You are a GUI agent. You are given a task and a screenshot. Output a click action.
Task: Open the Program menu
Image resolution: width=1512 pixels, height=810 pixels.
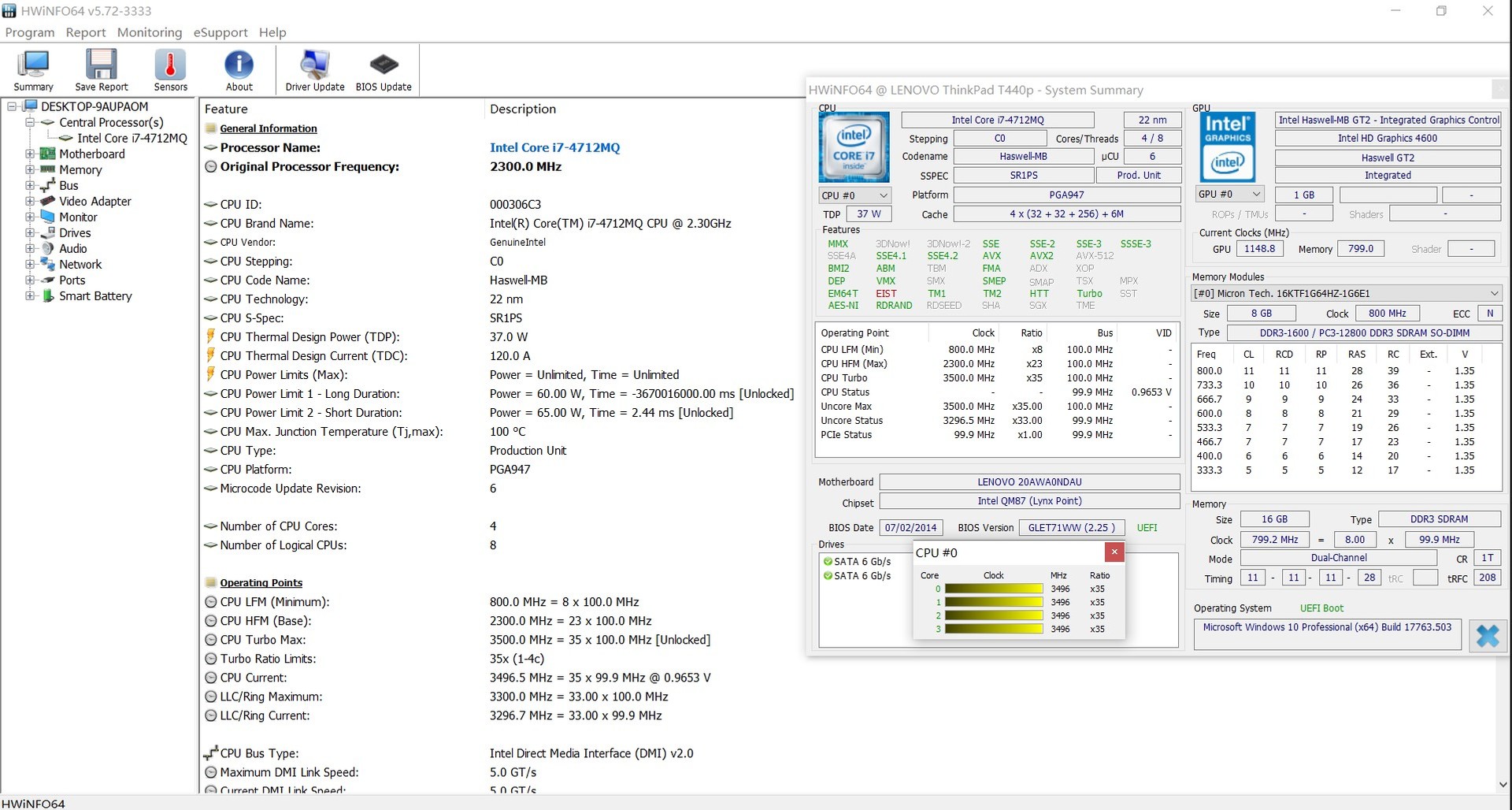pos(30,32)
